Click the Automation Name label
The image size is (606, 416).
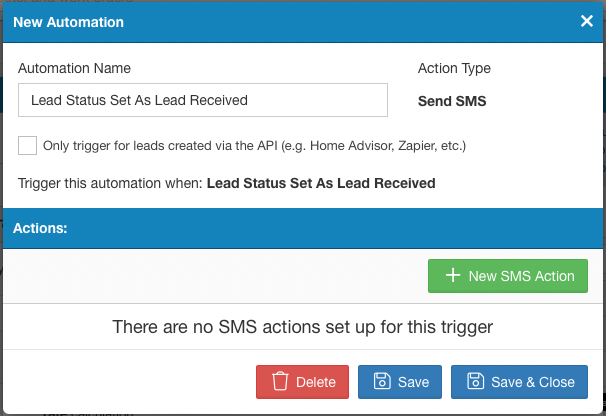coord(74,68)
